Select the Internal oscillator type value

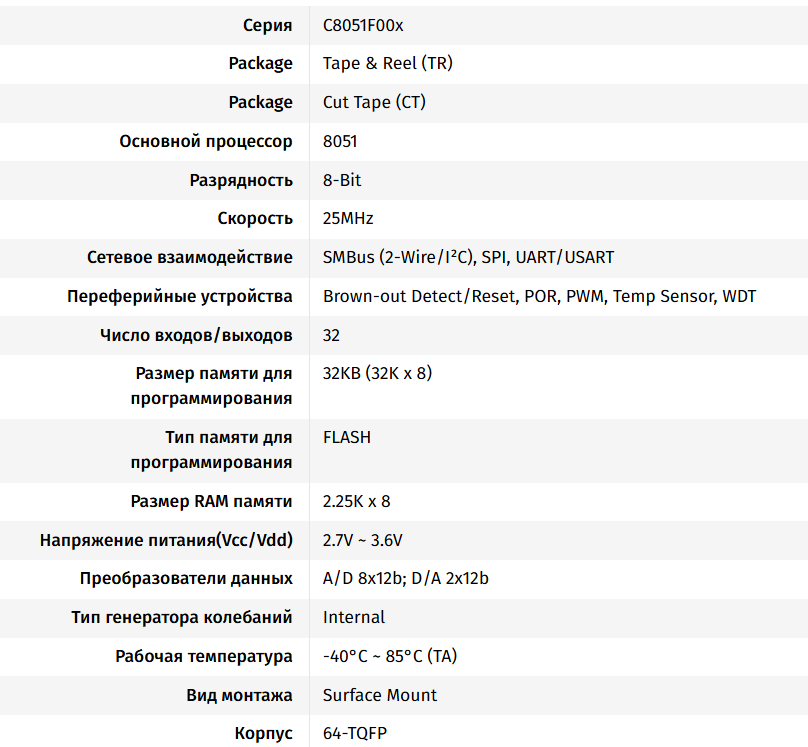[x=354, y=617]
